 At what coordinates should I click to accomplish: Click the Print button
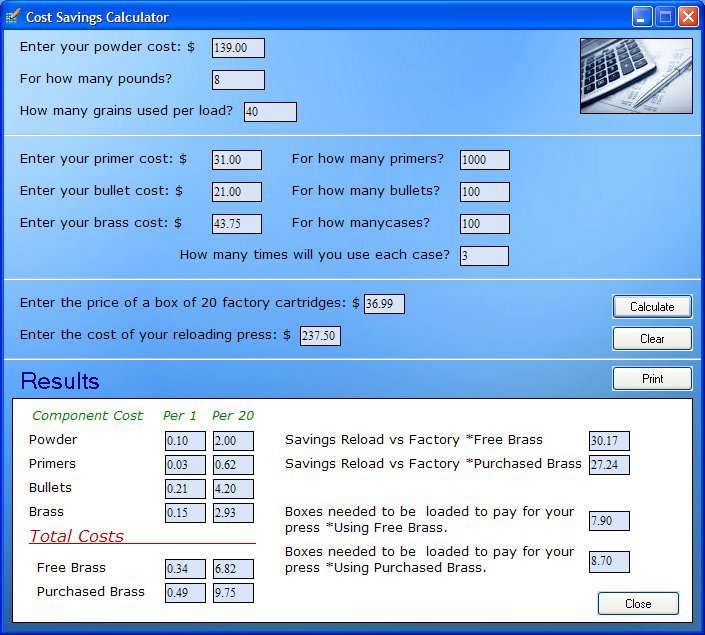[x=652, y=379]
